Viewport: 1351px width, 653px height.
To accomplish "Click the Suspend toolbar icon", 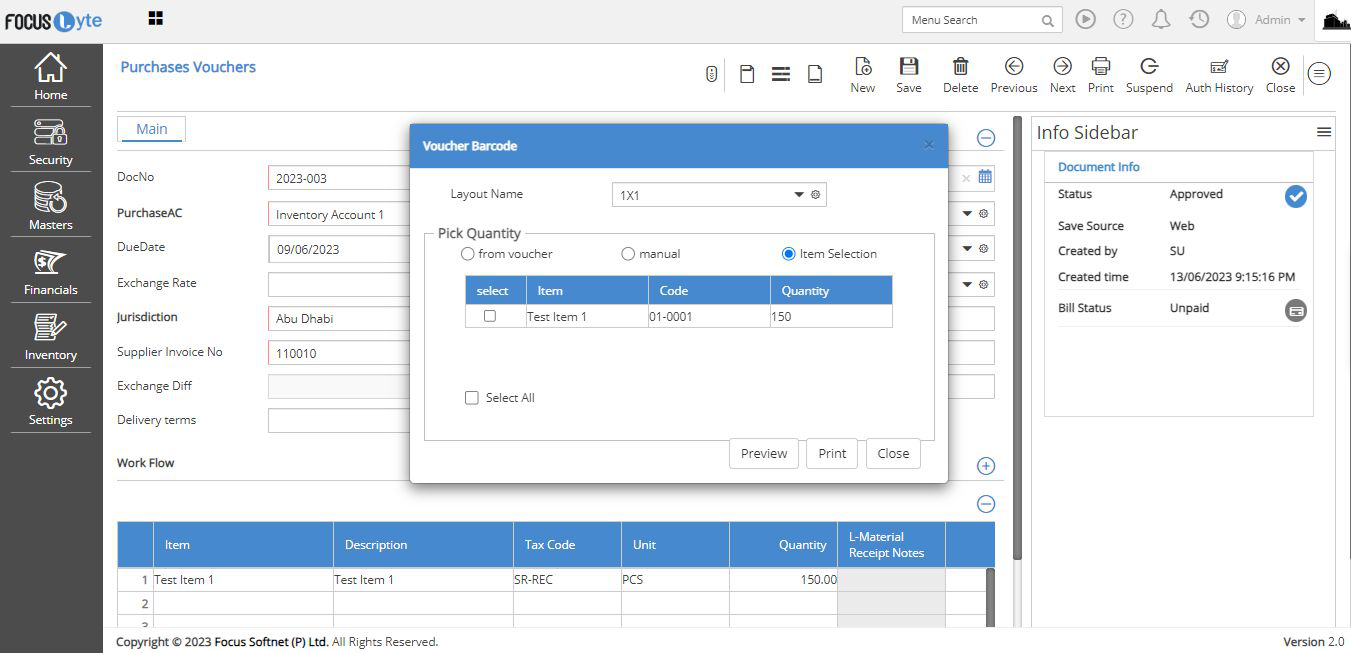I will tap(1149, 75).
